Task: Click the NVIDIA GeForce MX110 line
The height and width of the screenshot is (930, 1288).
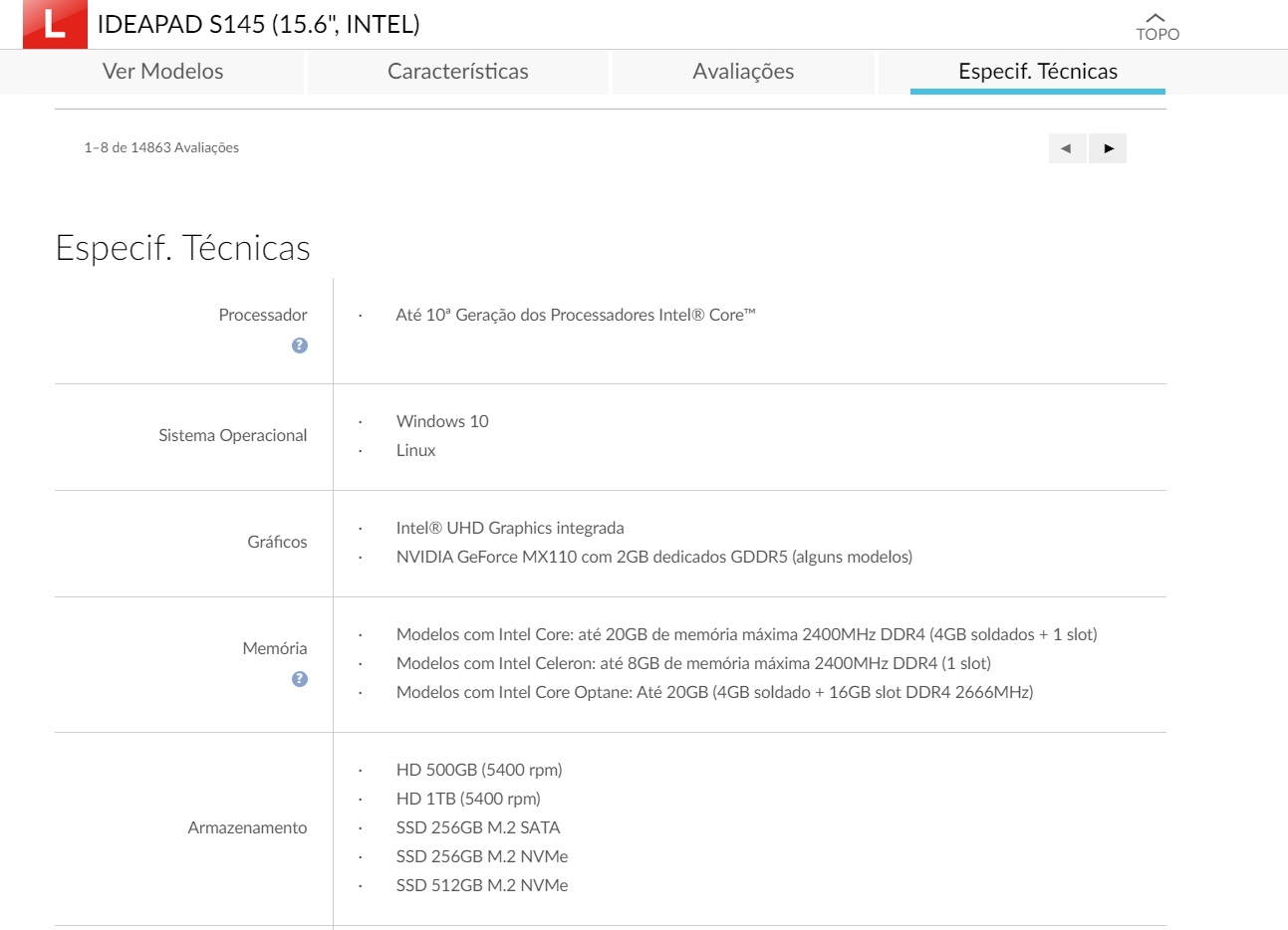Action: coord(654,557)
